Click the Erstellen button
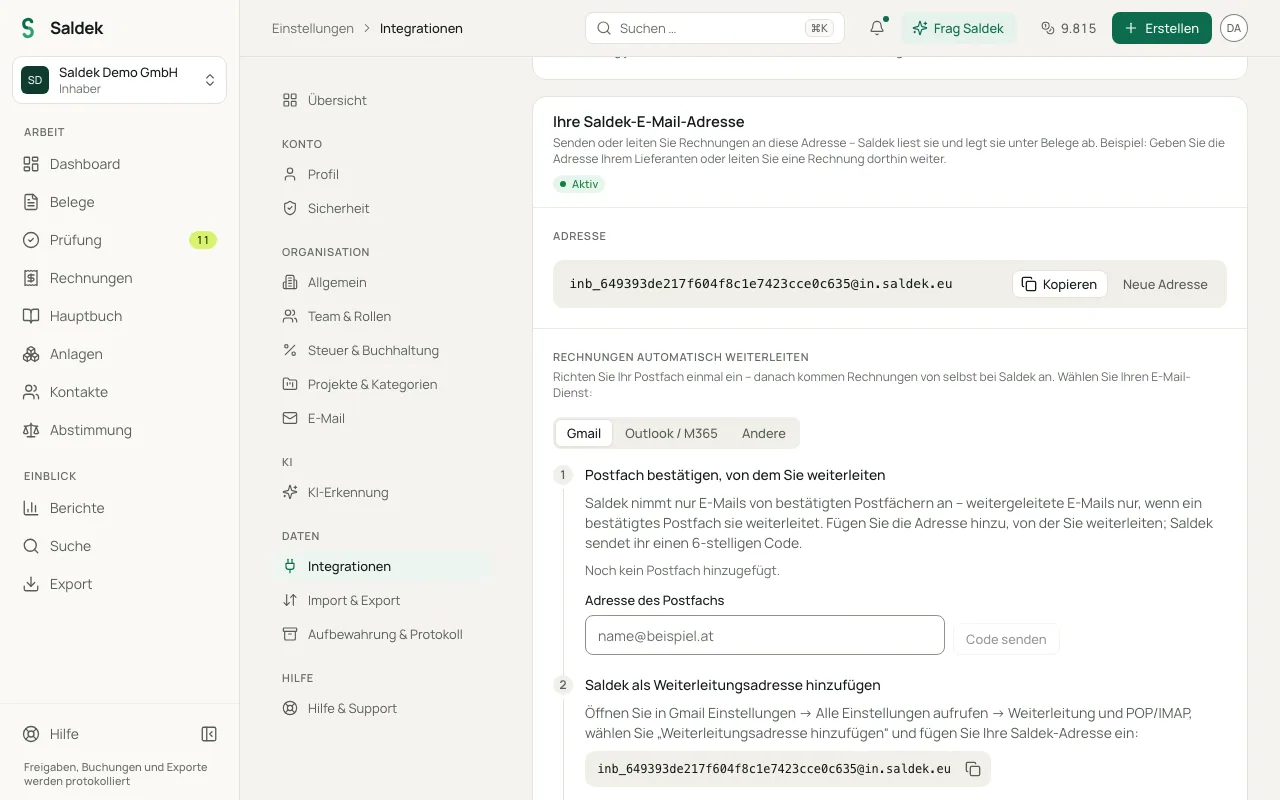The width and height of the screenshot is (1280, 800). (1162, 28)
